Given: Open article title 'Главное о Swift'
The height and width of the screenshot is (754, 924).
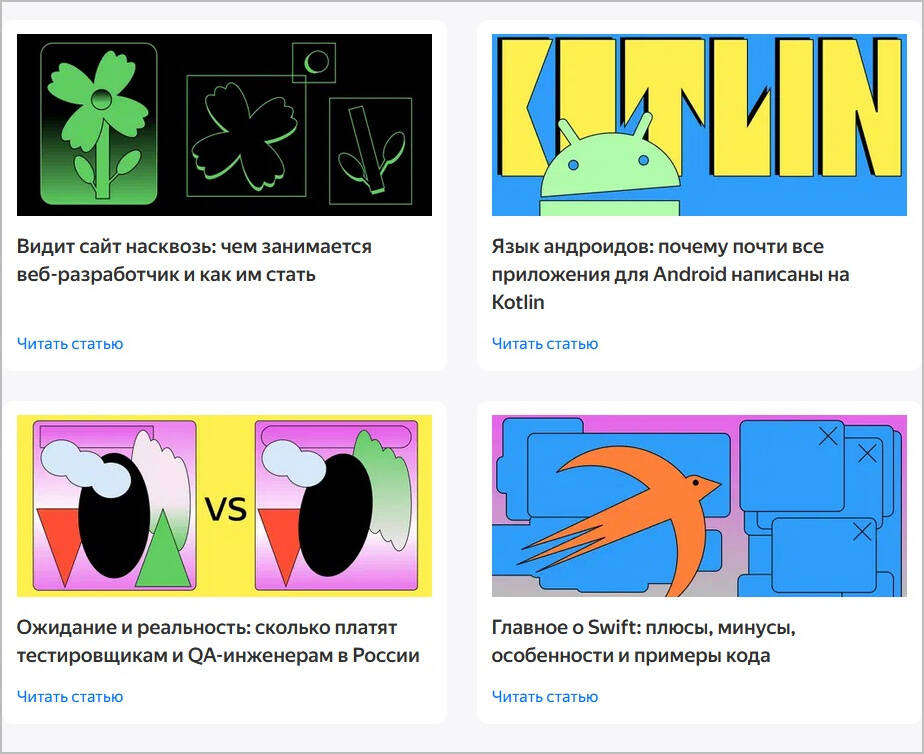Looking at the screenshot, I should tap(644, 641).
